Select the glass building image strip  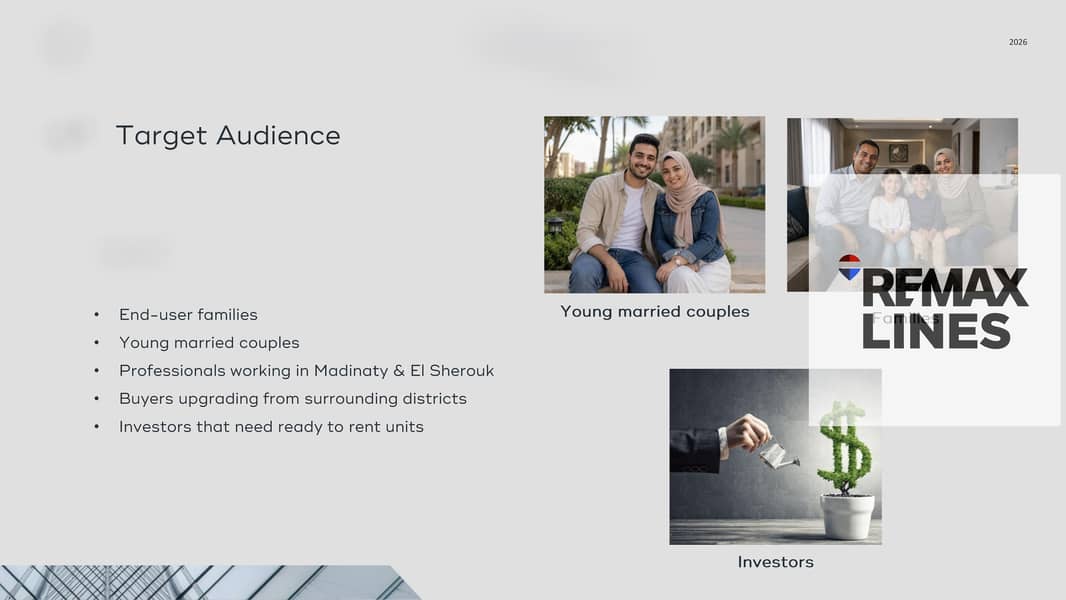click(x=211, y=582)
